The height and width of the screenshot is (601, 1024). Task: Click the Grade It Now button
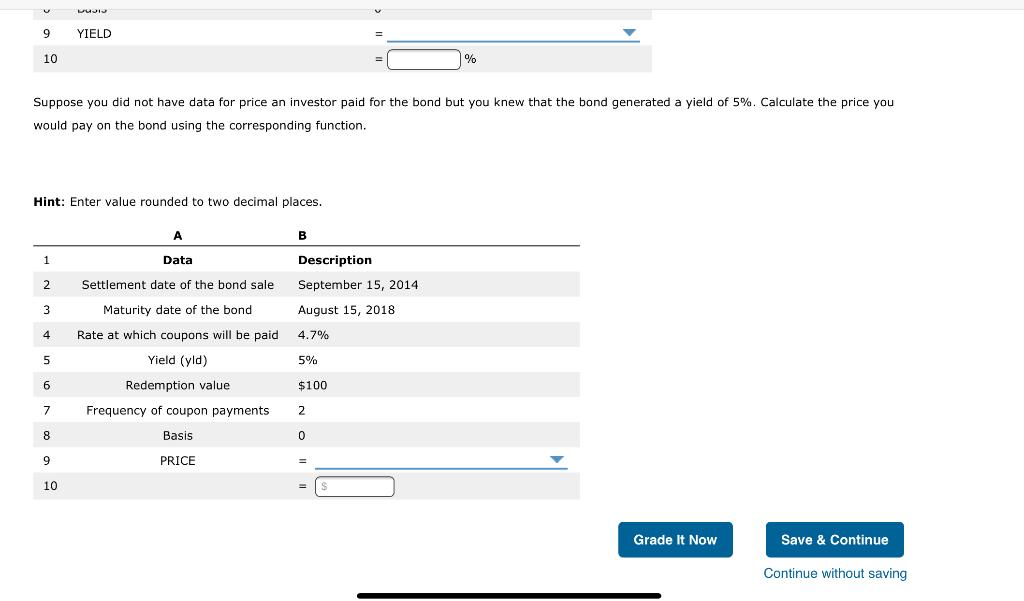(x=675, y=539)
